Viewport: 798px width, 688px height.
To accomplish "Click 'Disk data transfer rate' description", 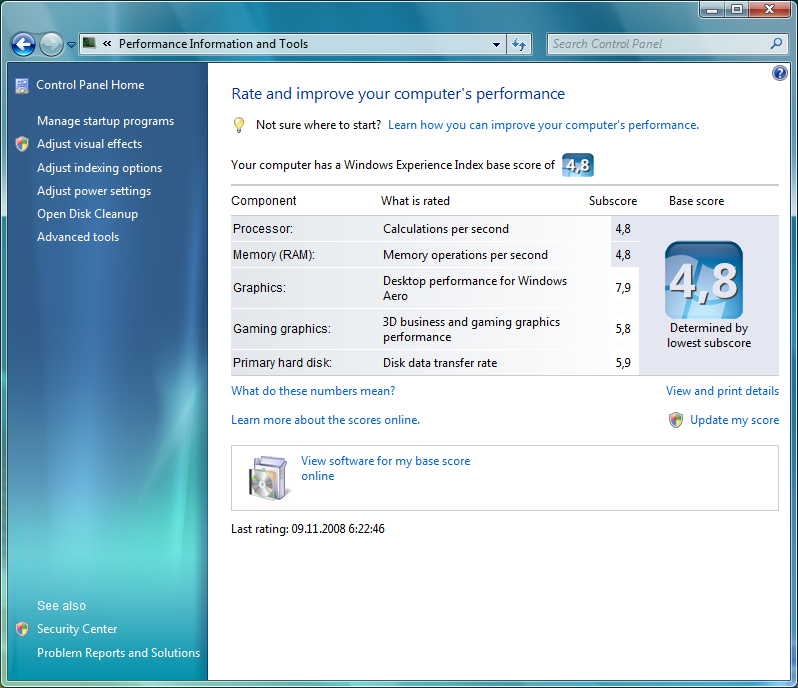I will coord(440,363).
